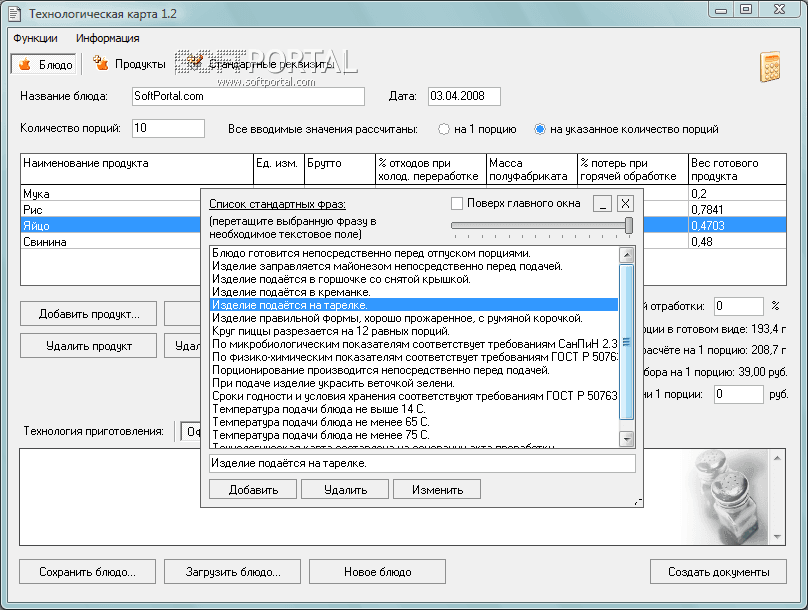Screen dimensions: 808x610
Task: Click the 'Вес готового продукта' column header
Action: 737,169
